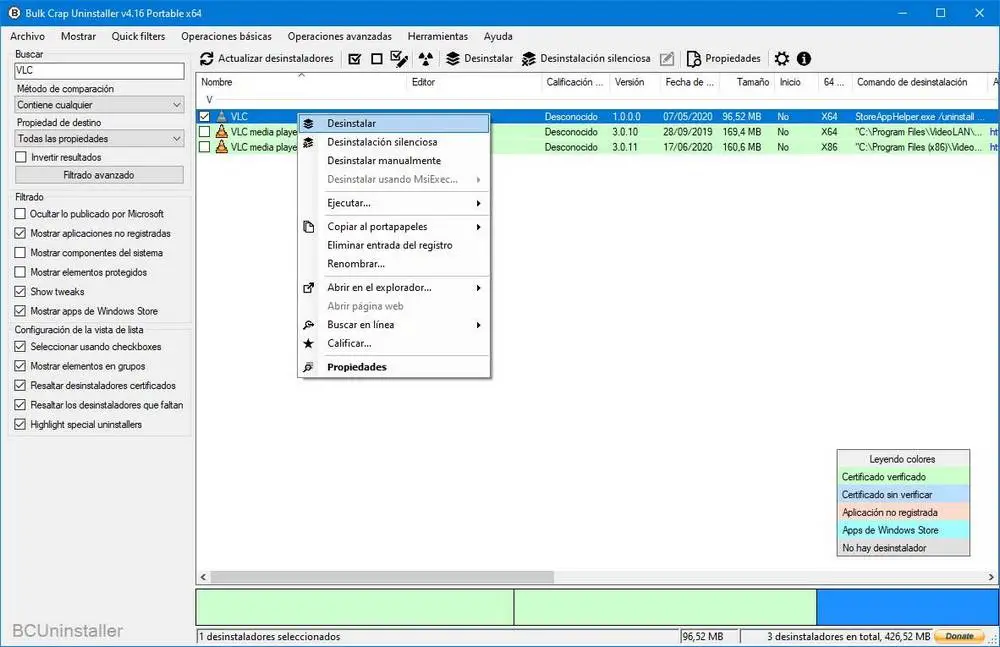
Task: Toggle Resaltar desinstaladores certificados checkbox
Action: (20, 386)
